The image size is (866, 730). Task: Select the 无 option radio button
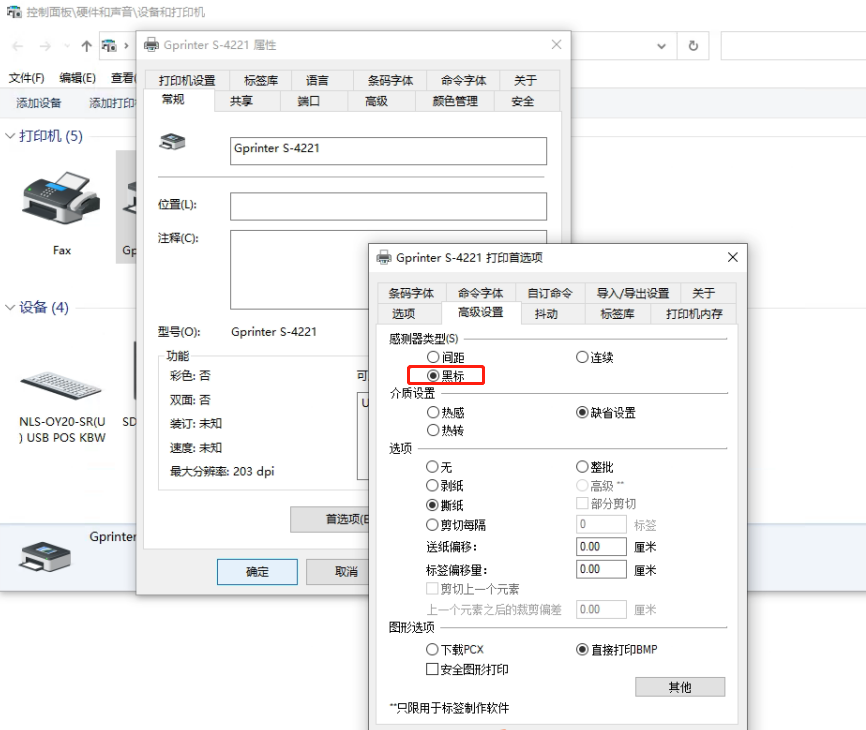click(x=432, y=467)
